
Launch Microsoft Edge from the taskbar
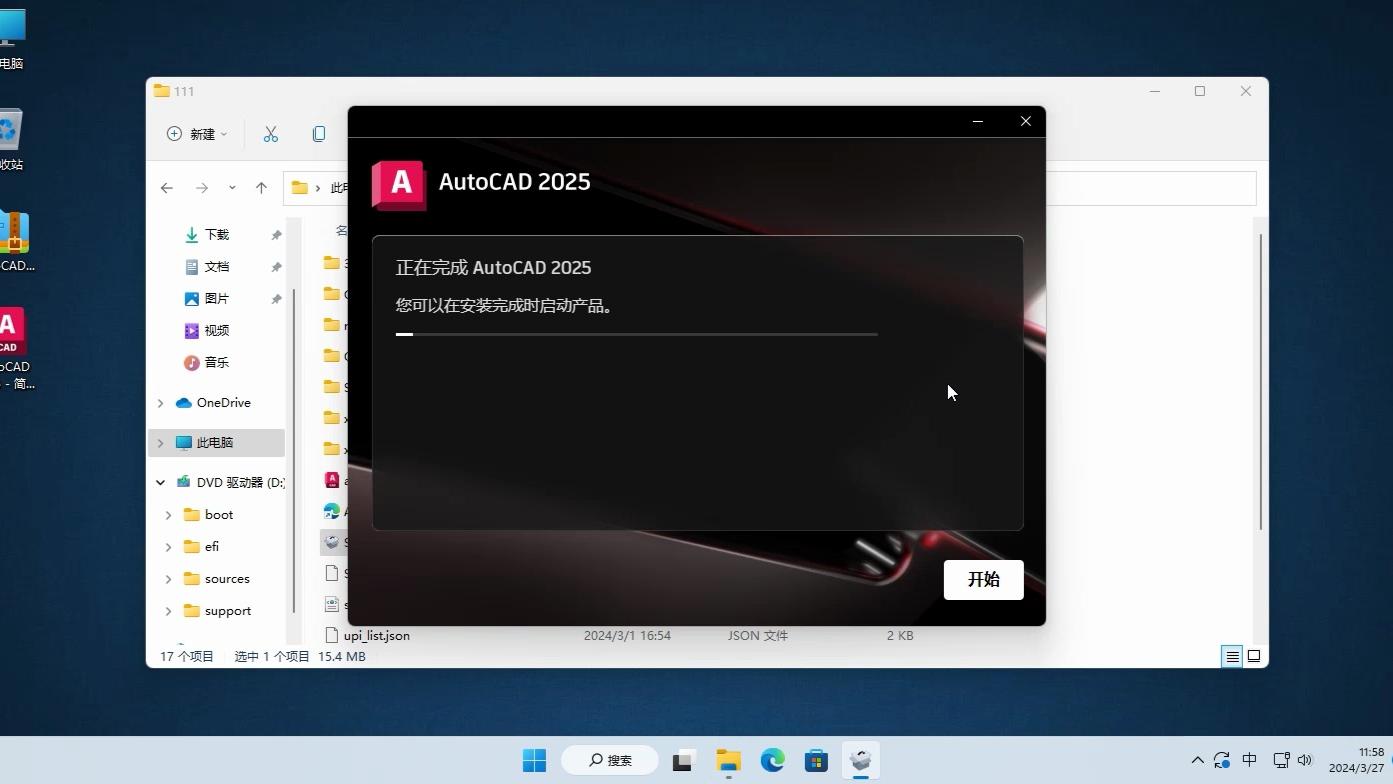(x=772, y=761)
